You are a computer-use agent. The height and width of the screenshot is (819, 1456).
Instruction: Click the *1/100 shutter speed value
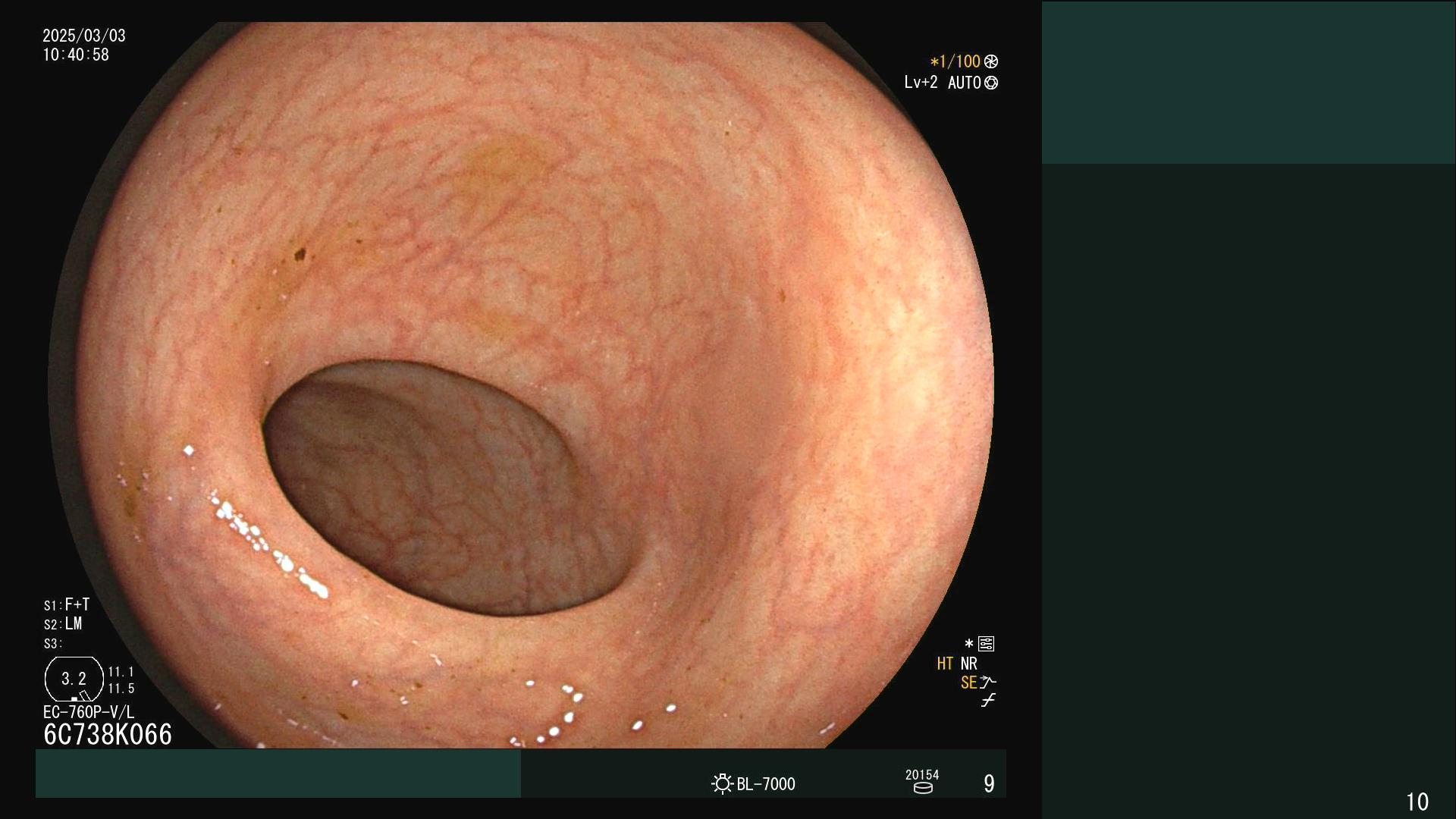tap(955, 61)
